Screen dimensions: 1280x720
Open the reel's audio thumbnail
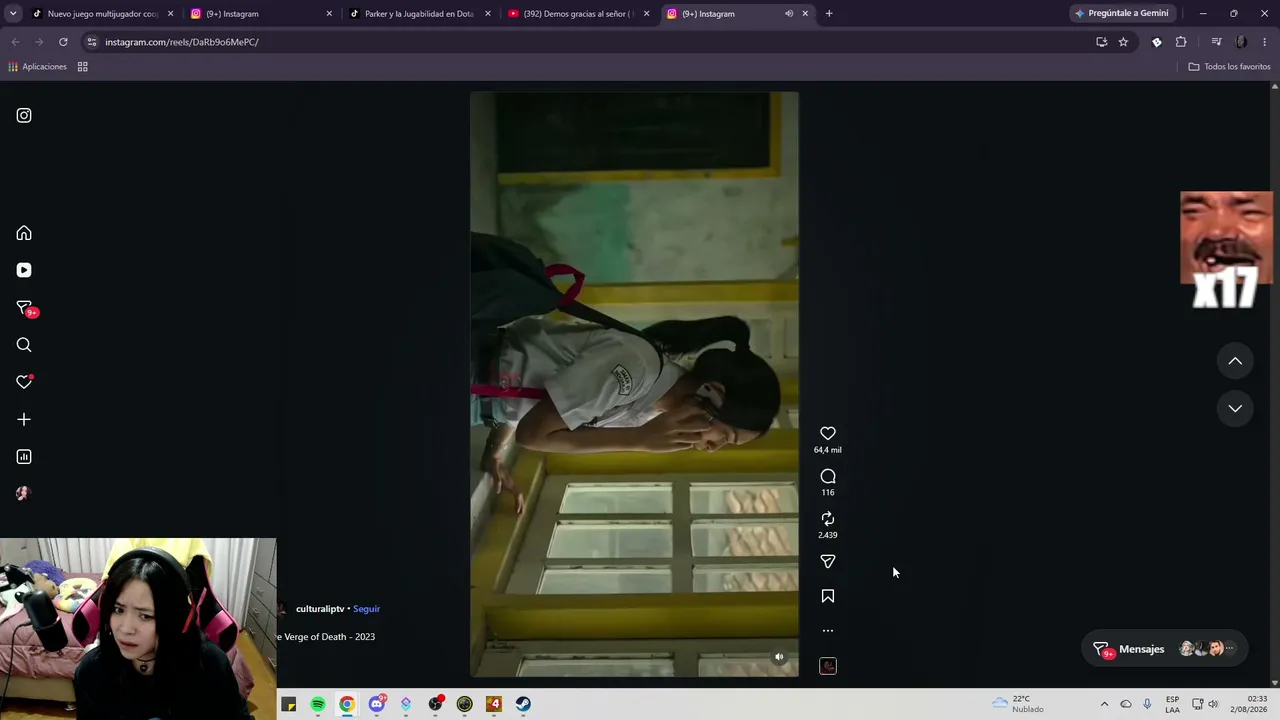(828, 666)
